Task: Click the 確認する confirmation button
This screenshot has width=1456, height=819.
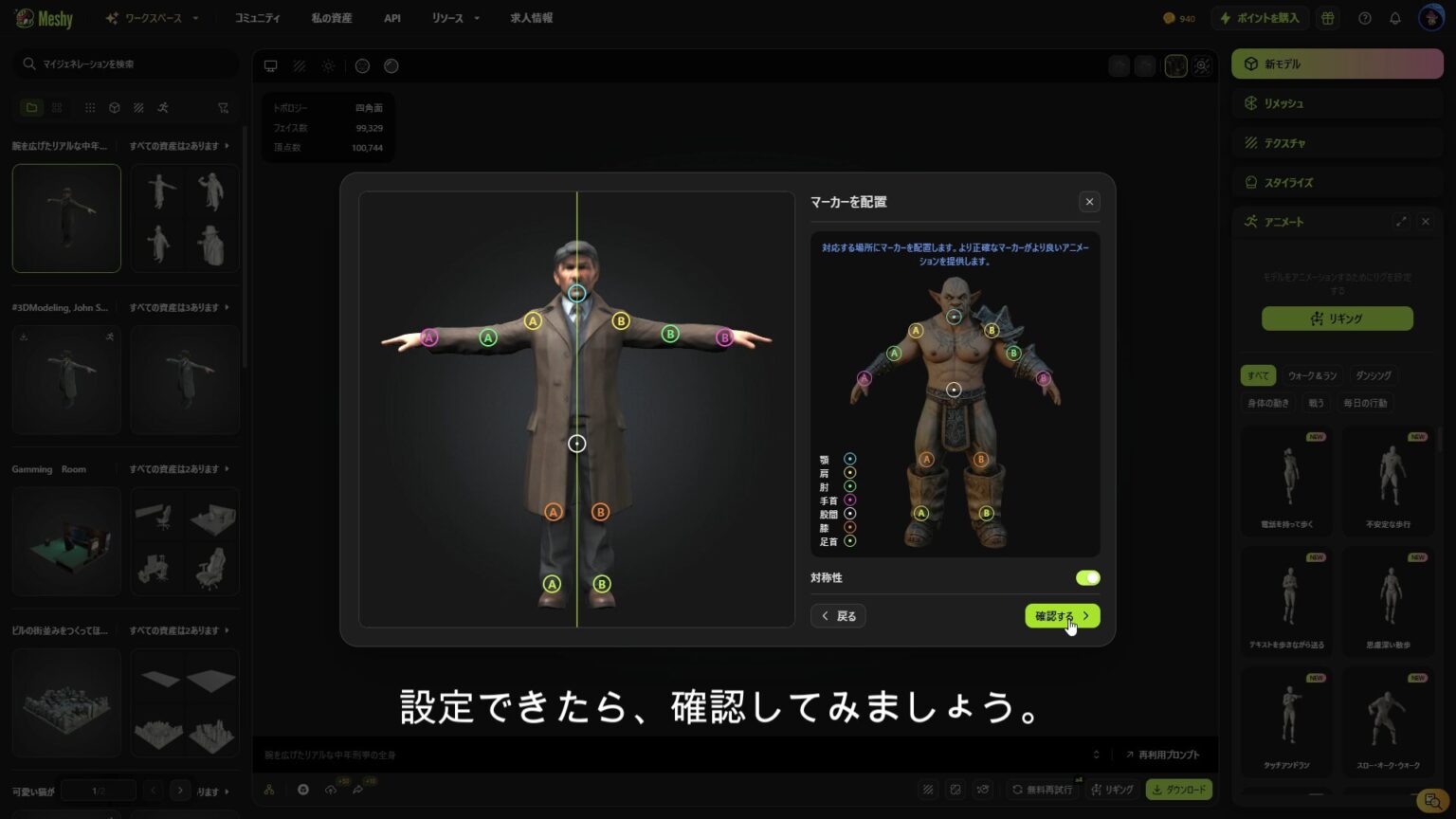Action: click(x=1062, y=615)
